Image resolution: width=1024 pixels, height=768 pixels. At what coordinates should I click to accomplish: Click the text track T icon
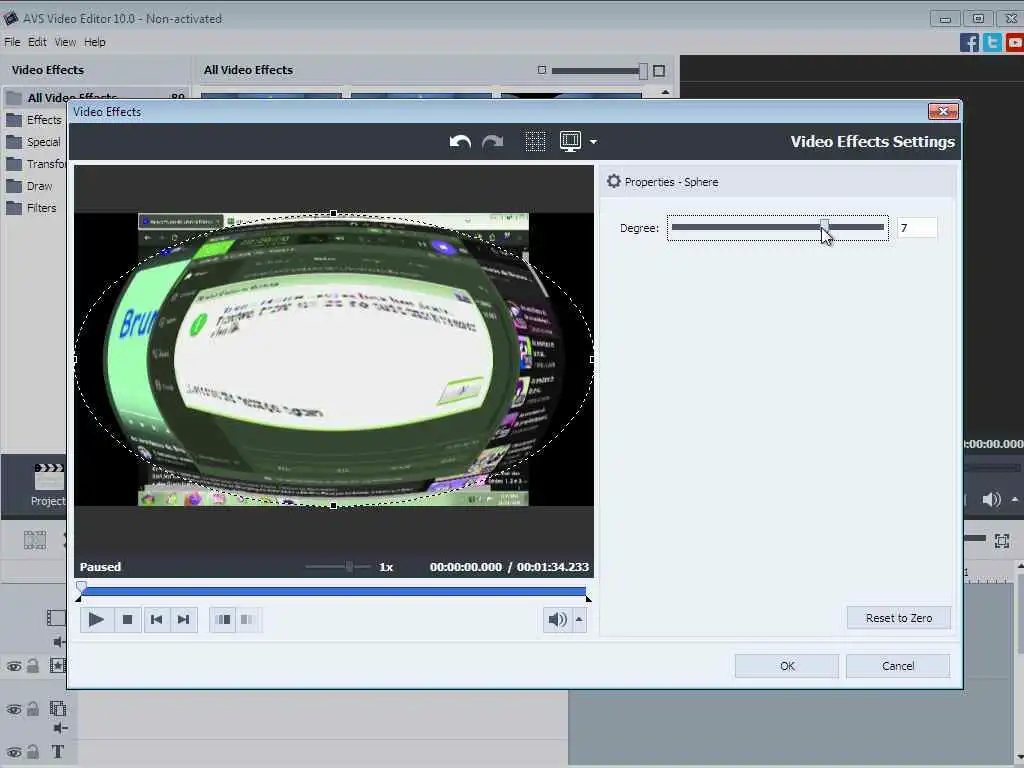click(x=57, y=752)
